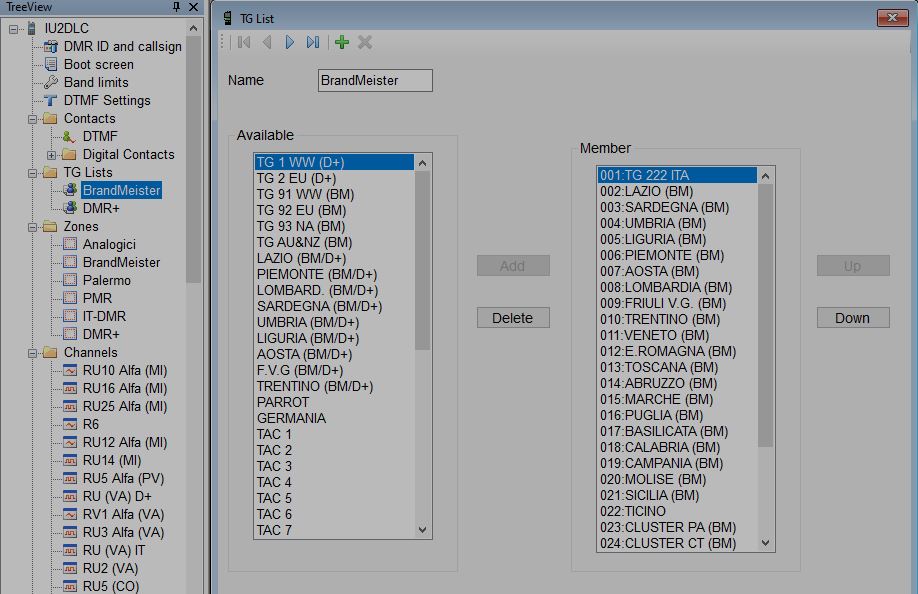Viewport: 918px width, 594px height.
Task: Click the Boot screen icon
Action: click(51, 64)
